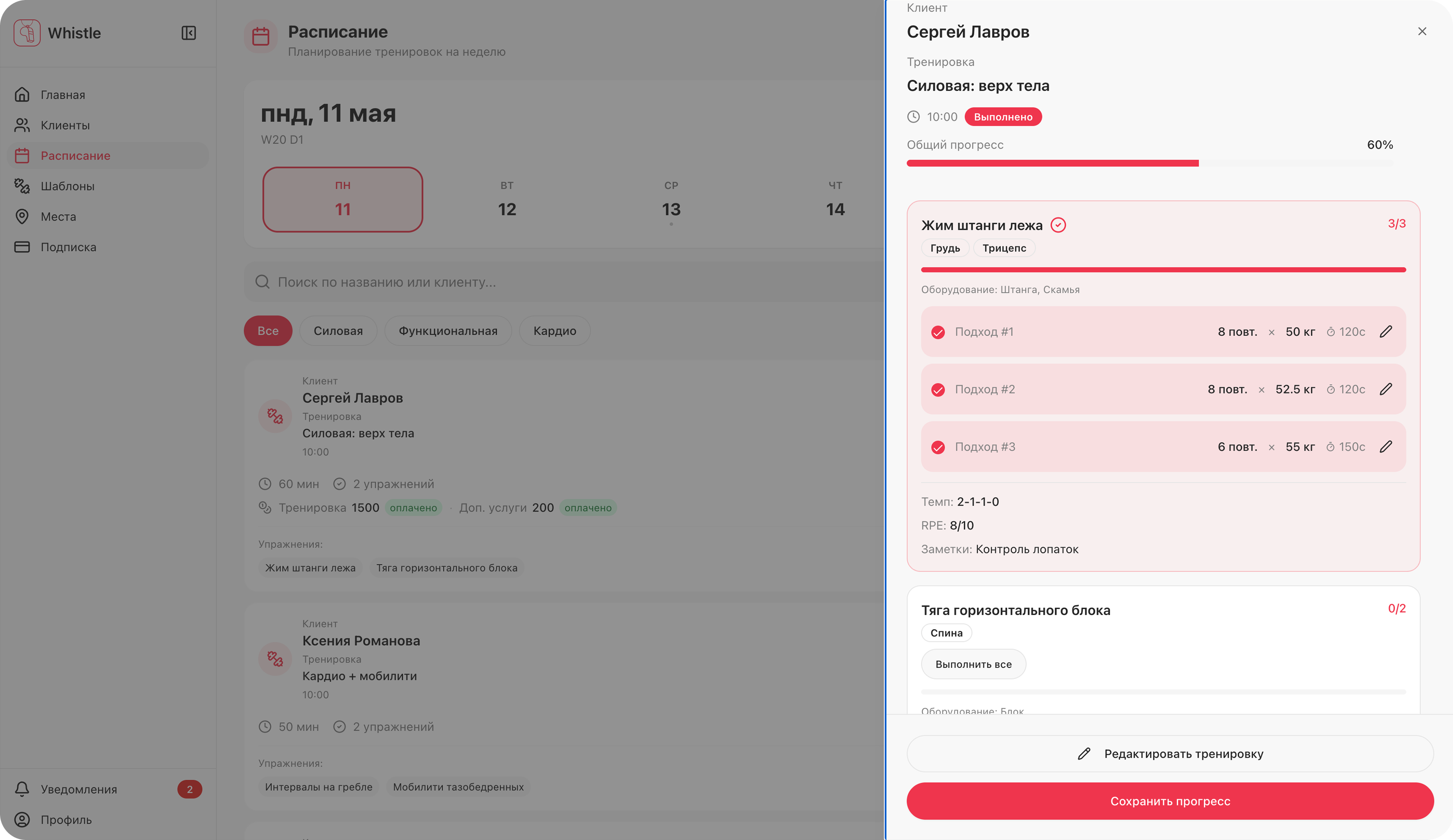Click the dumbbell icon on Сергей Лавров's card
The width and height of the screenshot is (1453, 840).
pyautogui.click(x=275, y=415)
